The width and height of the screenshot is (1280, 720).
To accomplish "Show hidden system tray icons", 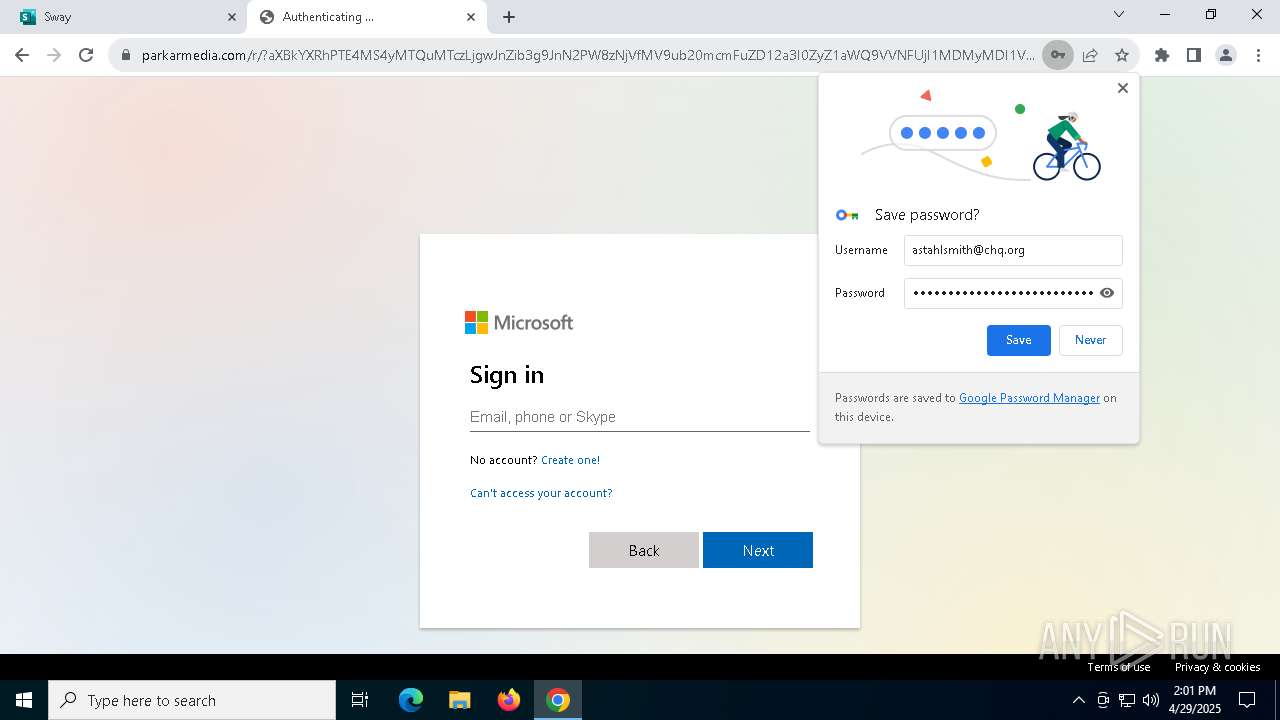I will (1078, 700).
